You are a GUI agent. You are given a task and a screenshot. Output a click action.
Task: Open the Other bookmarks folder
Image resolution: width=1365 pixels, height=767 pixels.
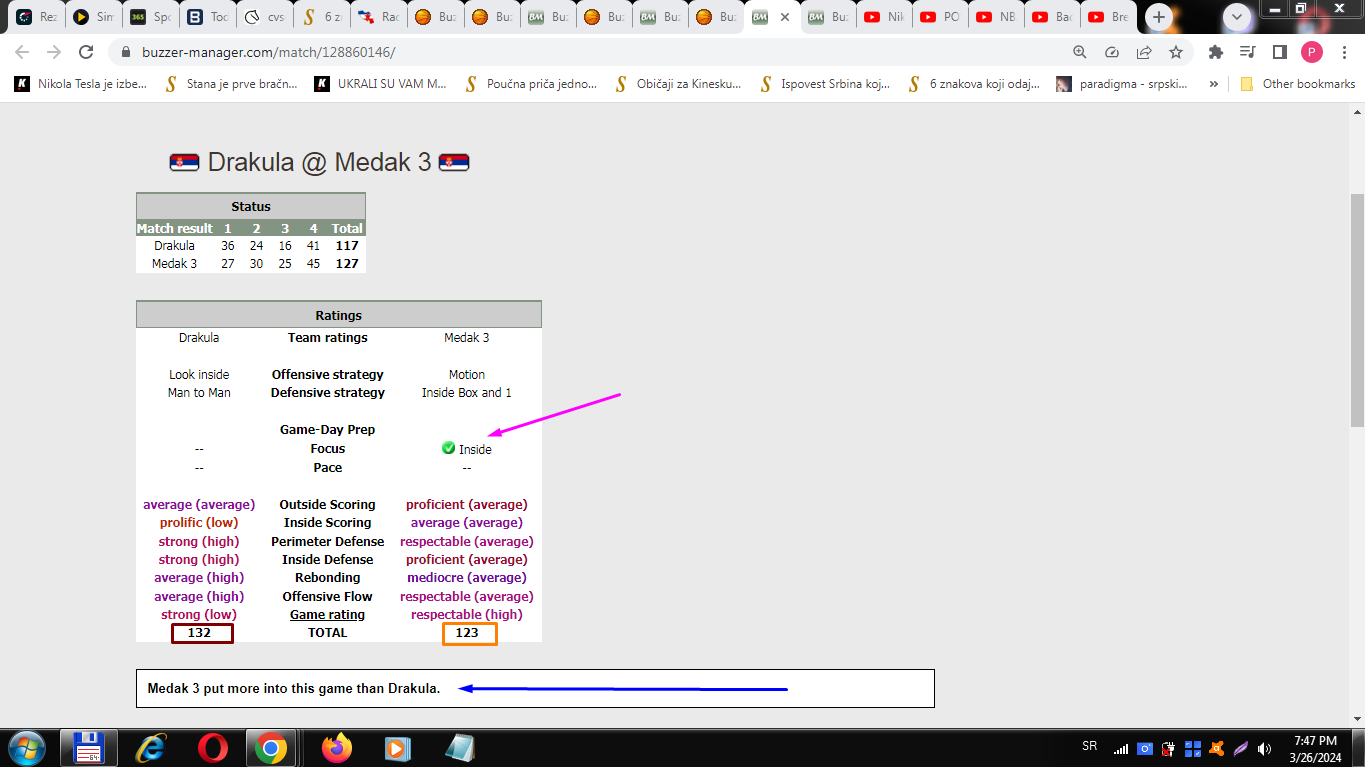click(1298, 84)
